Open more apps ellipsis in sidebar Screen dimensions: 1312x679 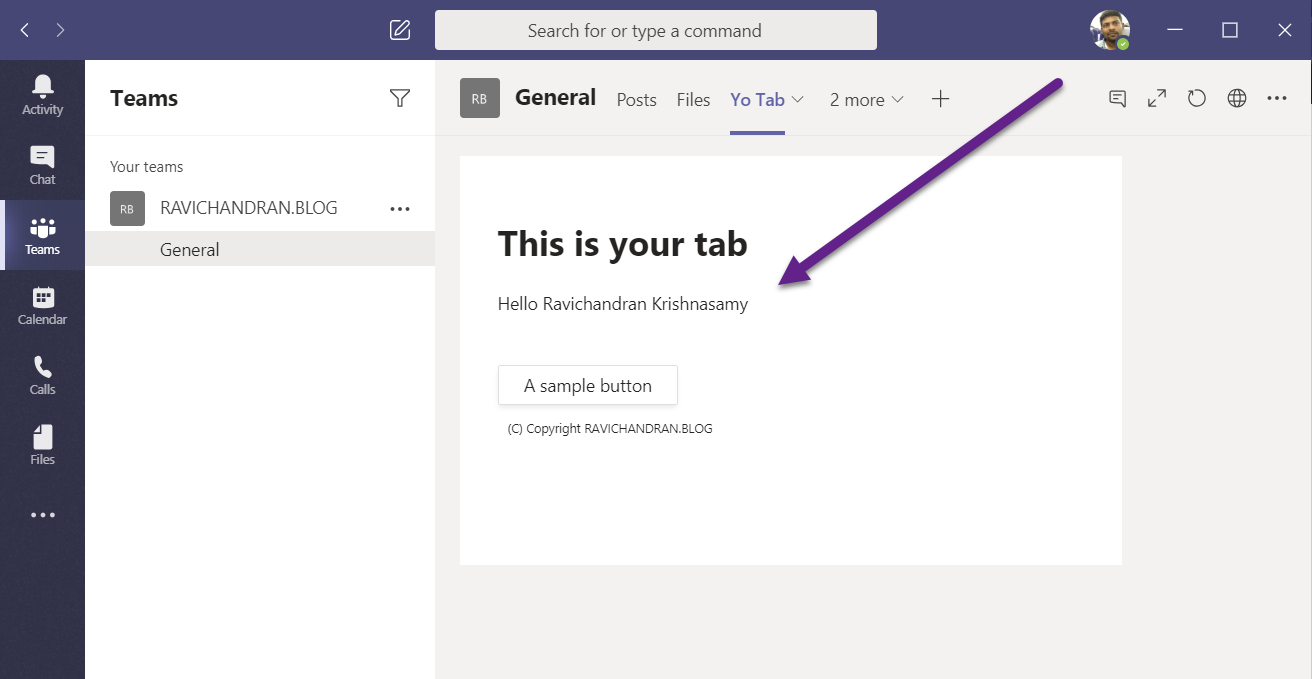pyautogui.click(x=42, y=515)
